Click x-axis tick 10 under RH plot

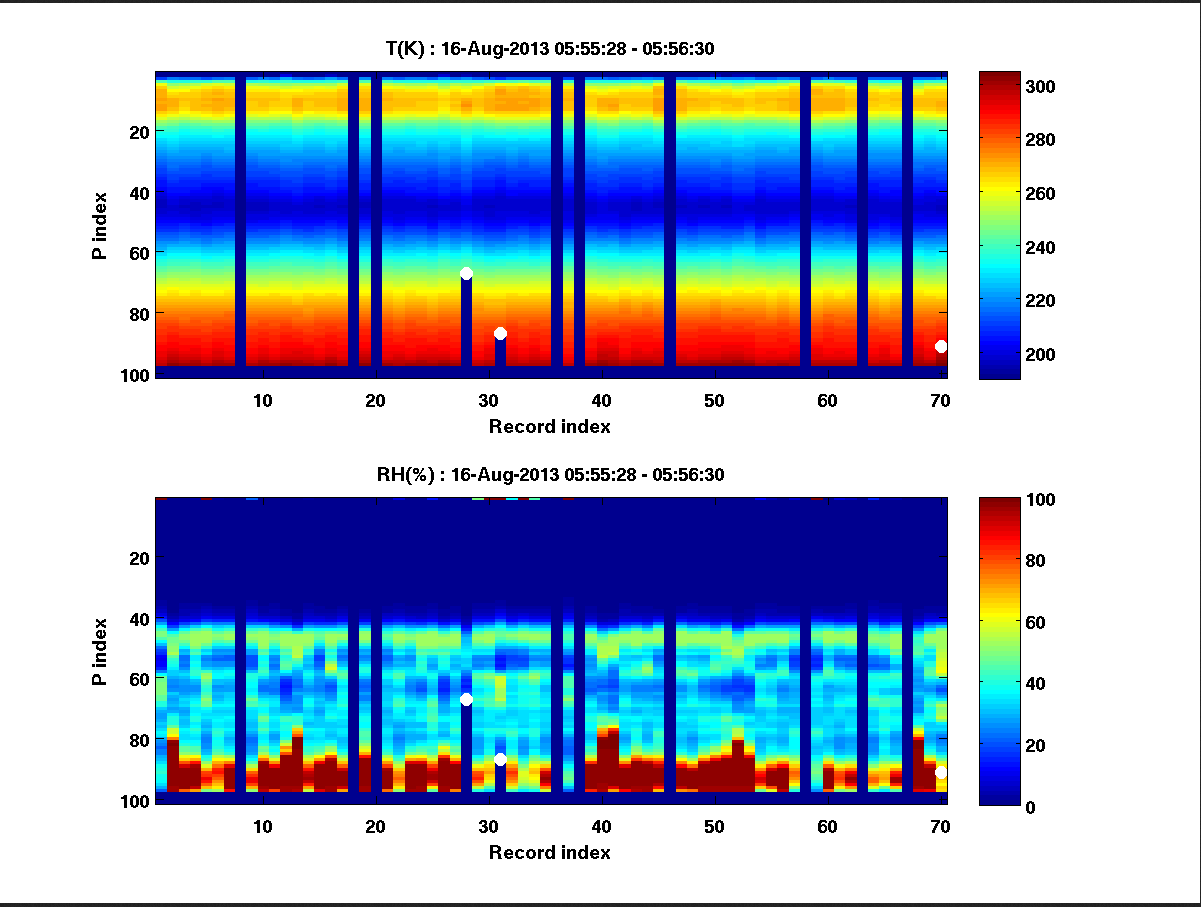pos(262,827)
